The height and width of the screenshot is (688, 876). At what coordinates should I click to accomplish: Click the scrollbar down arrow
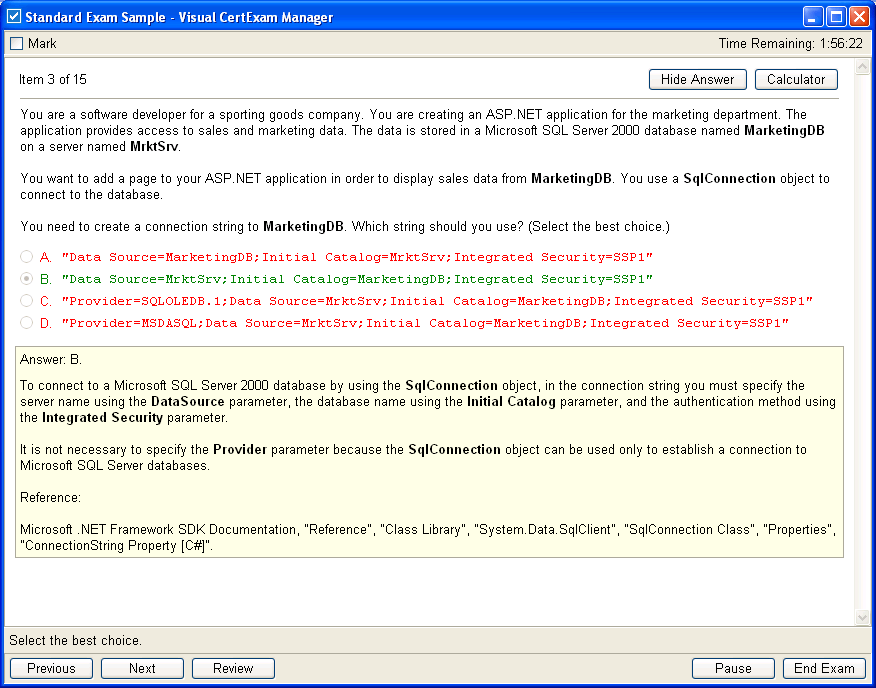pos(863,617)
